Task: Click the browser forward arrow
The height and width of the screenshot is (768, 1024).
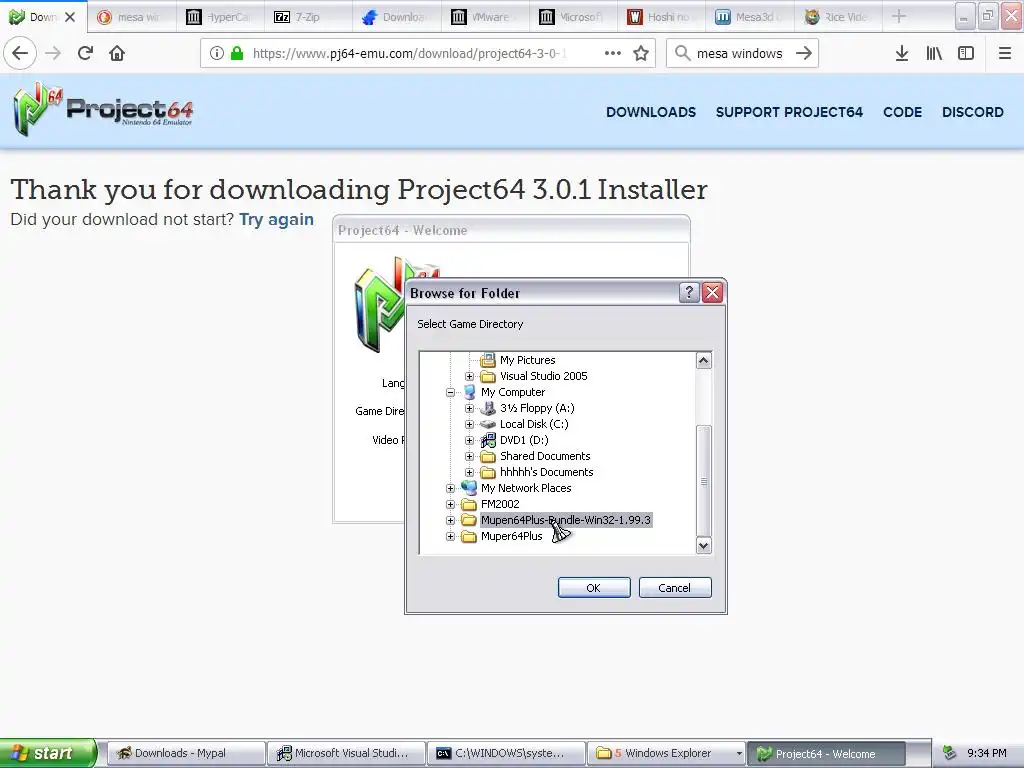Action: point(53,53)
